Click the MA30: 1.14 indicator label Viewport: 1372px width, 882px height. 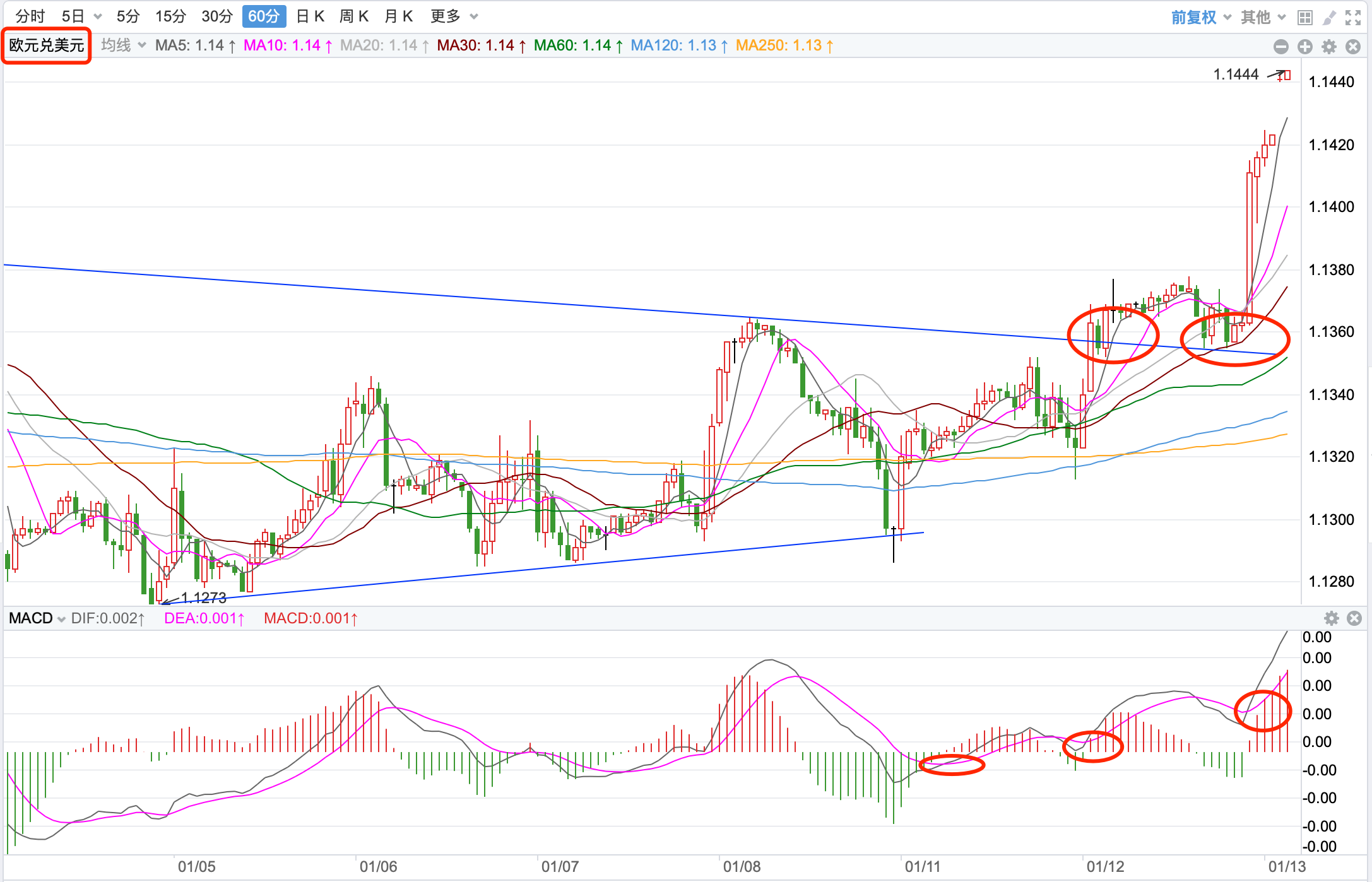click(x=482, y=45)
